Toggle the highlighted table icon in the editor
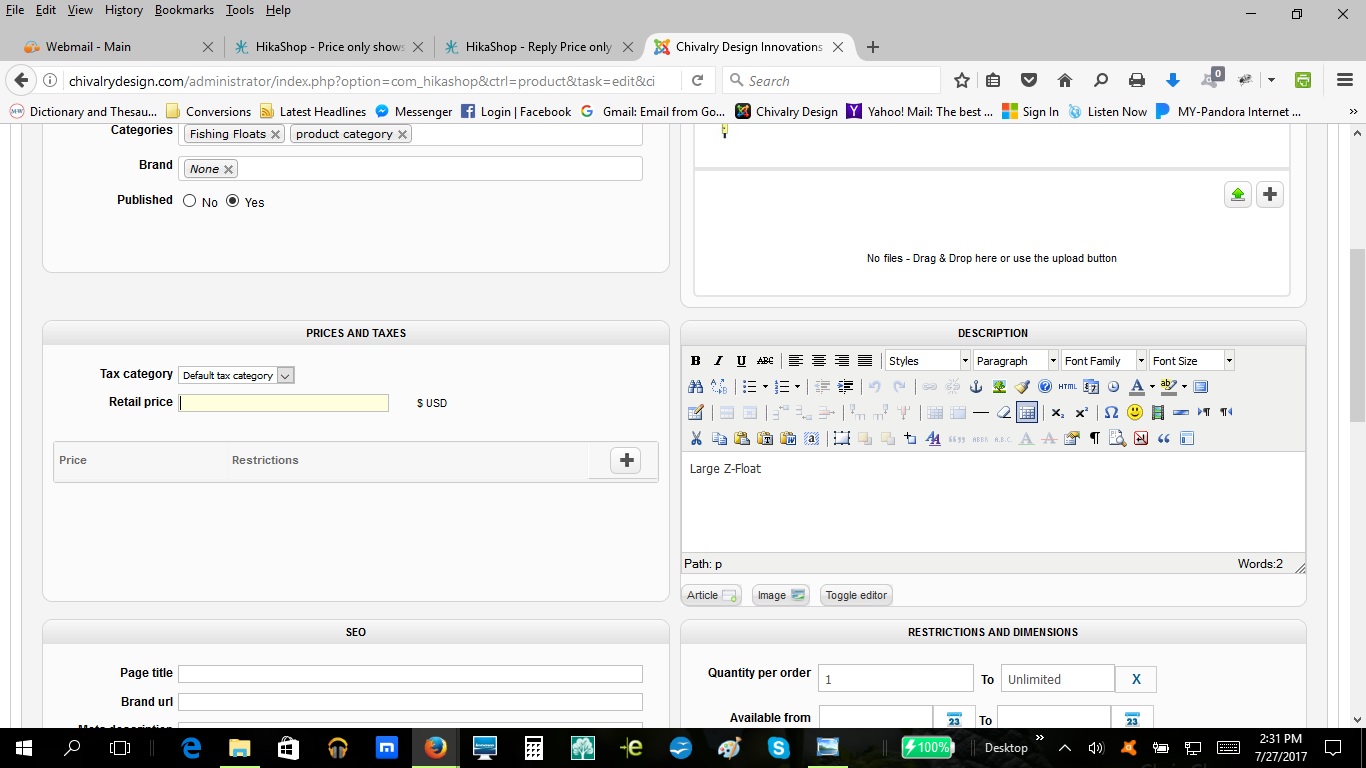The width and height of the screenshot is (1366, 768). tap(1026, 412)
